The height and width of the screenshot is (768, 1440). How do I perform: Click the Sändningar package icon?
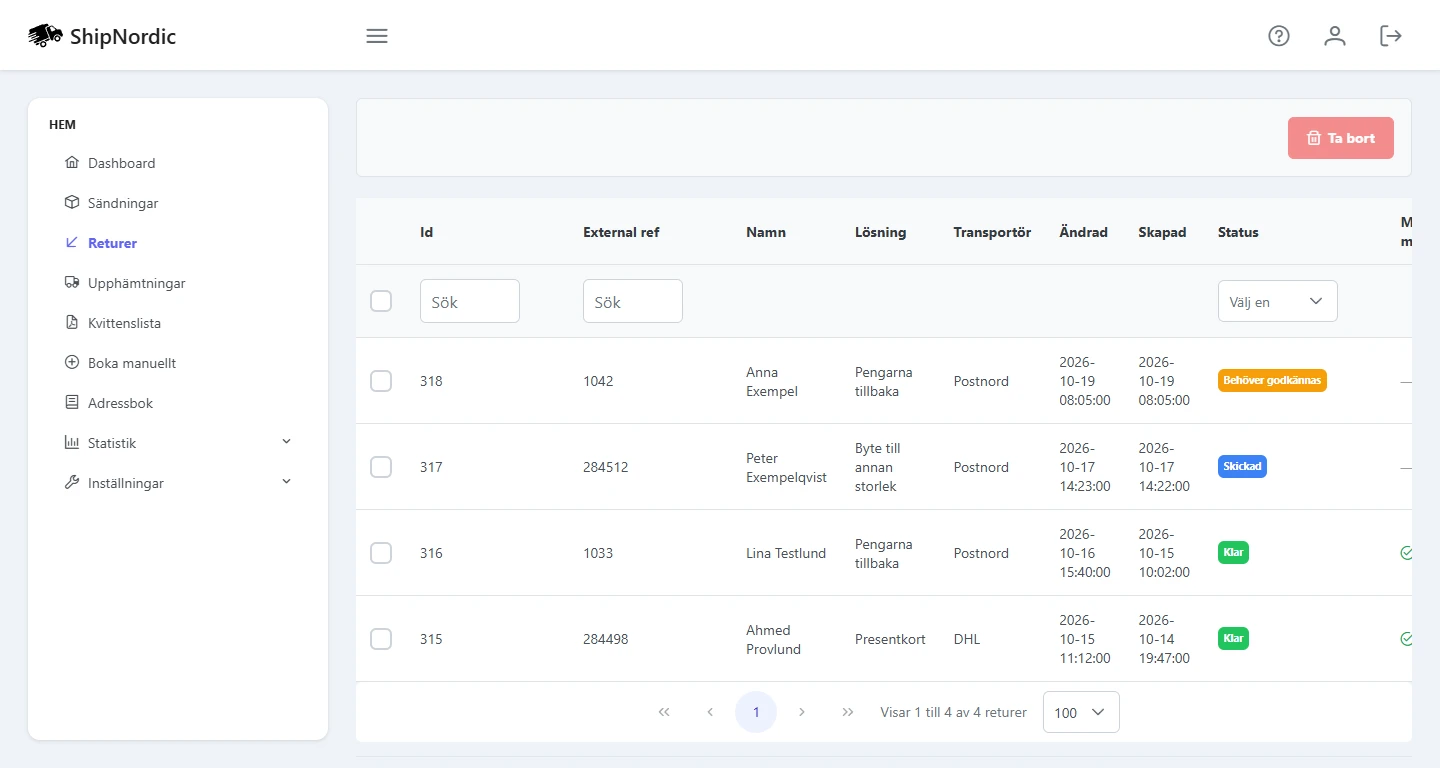[71, 203]
